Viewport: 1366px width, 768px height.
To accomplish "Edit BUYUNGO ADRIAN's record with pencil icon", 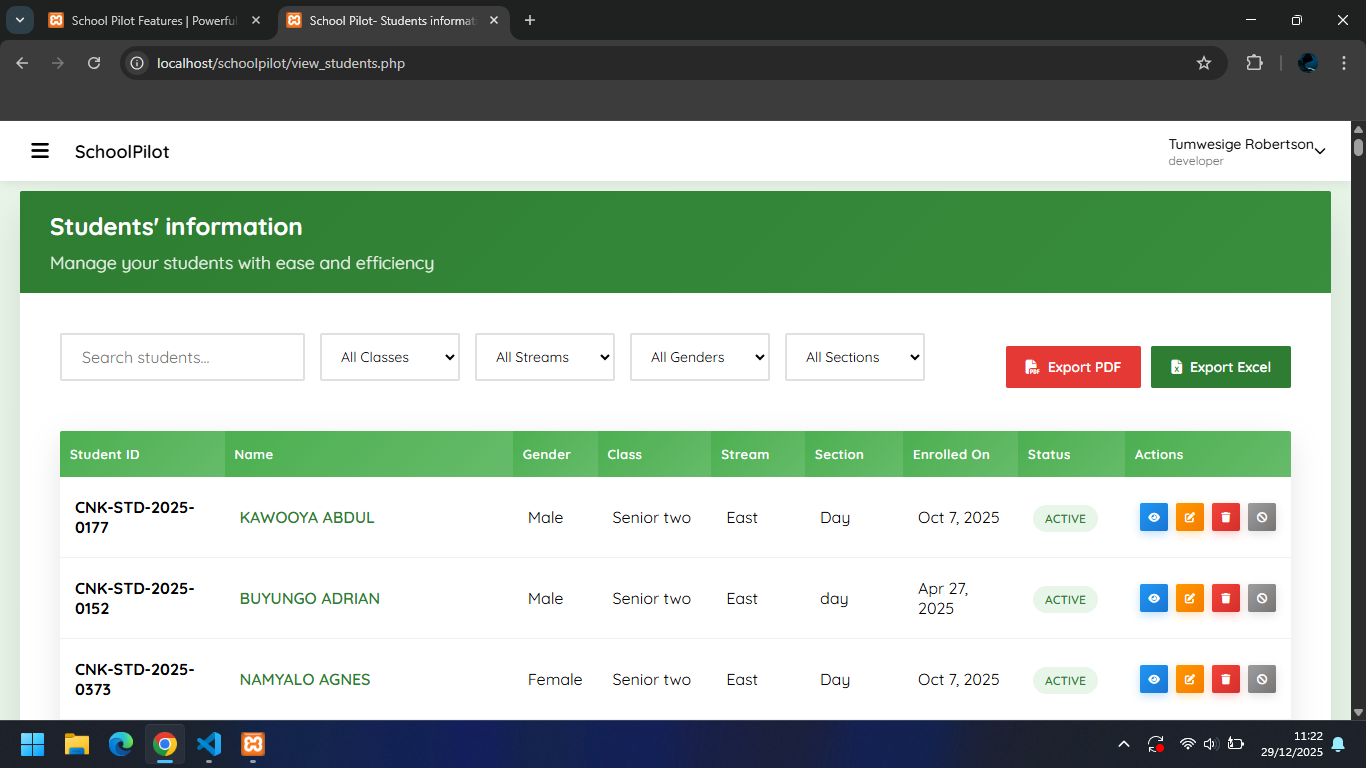I will pos(1189,598).
